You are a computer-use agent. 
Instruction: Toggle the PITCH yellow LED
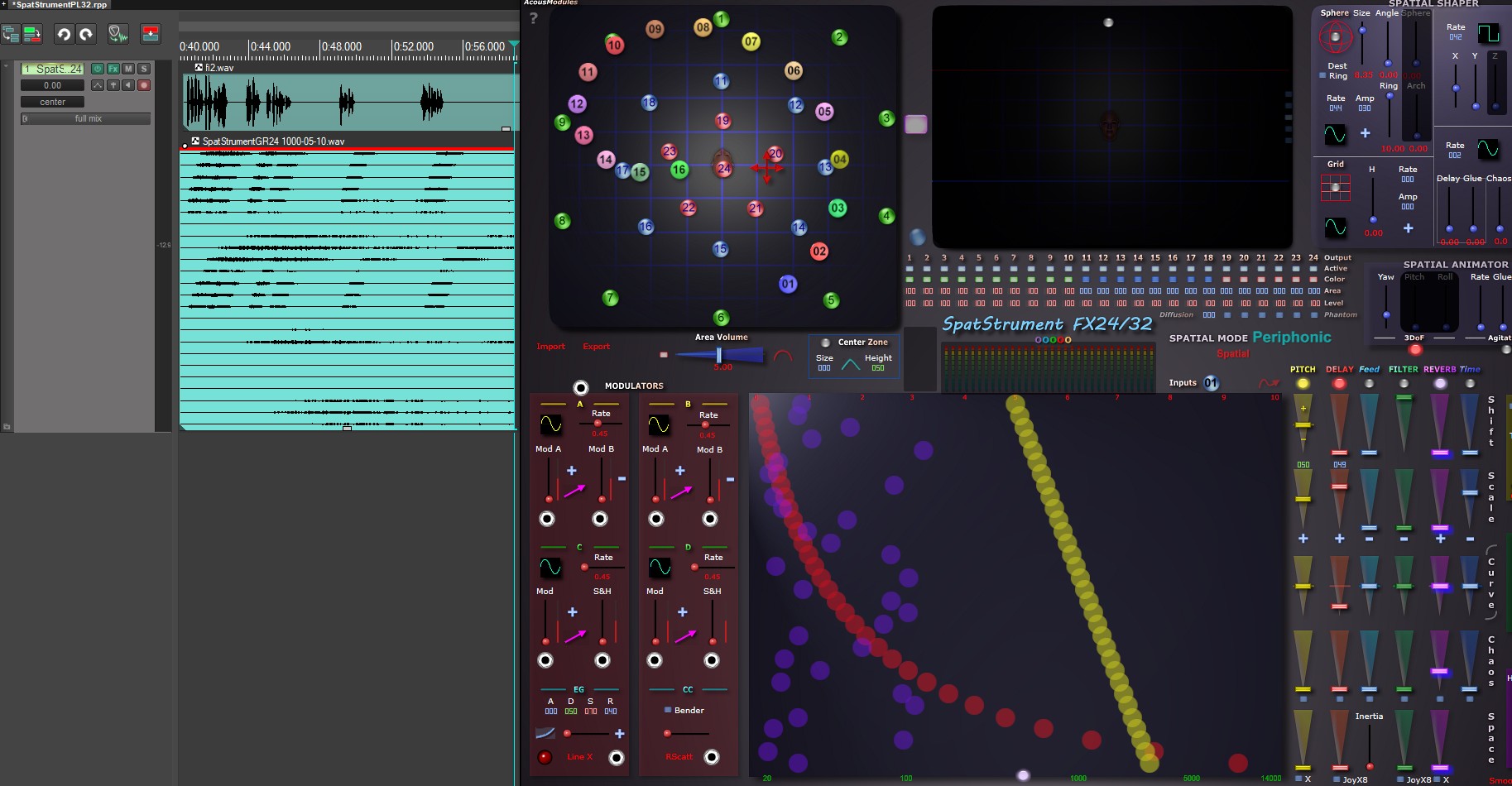pos(1303,384)
